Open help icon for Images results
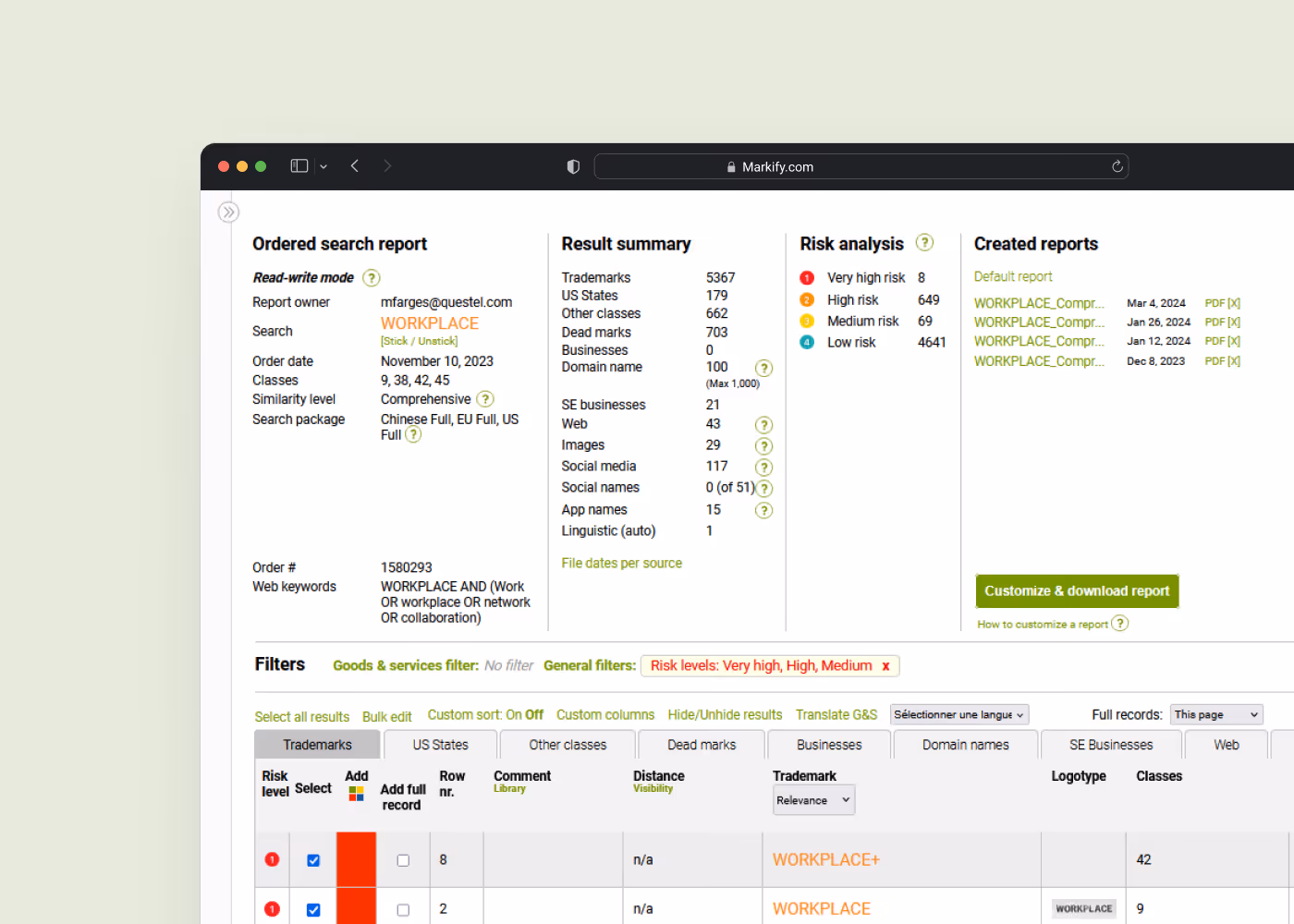The width and height of the screenshot is (1294, 924). click(x=763, y=446)
